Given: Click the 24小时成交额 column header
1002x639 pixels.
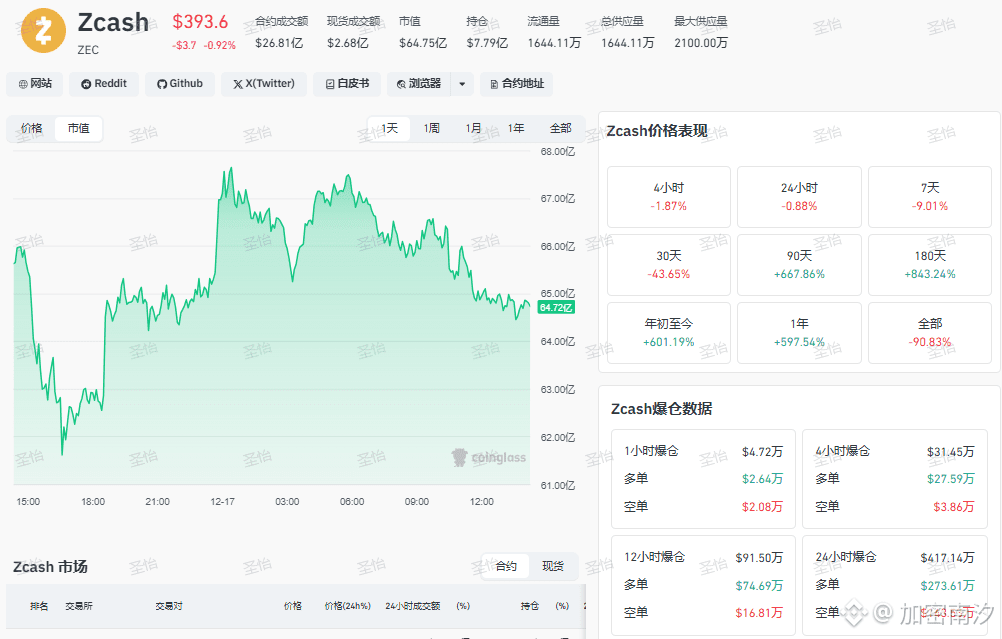Looking at the screenshot, I should tap(412, 606).
